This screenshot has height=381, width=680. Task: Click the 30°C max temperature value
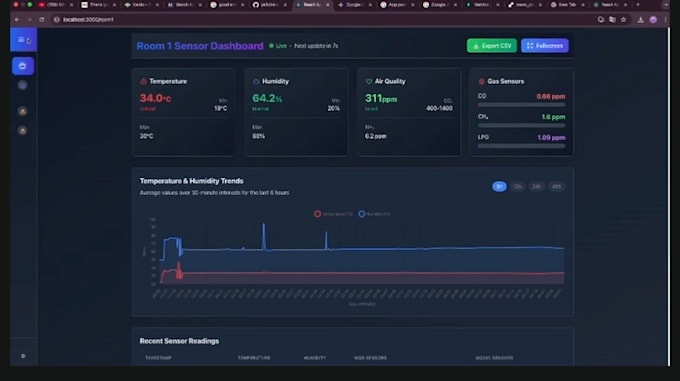click(147, 136)
